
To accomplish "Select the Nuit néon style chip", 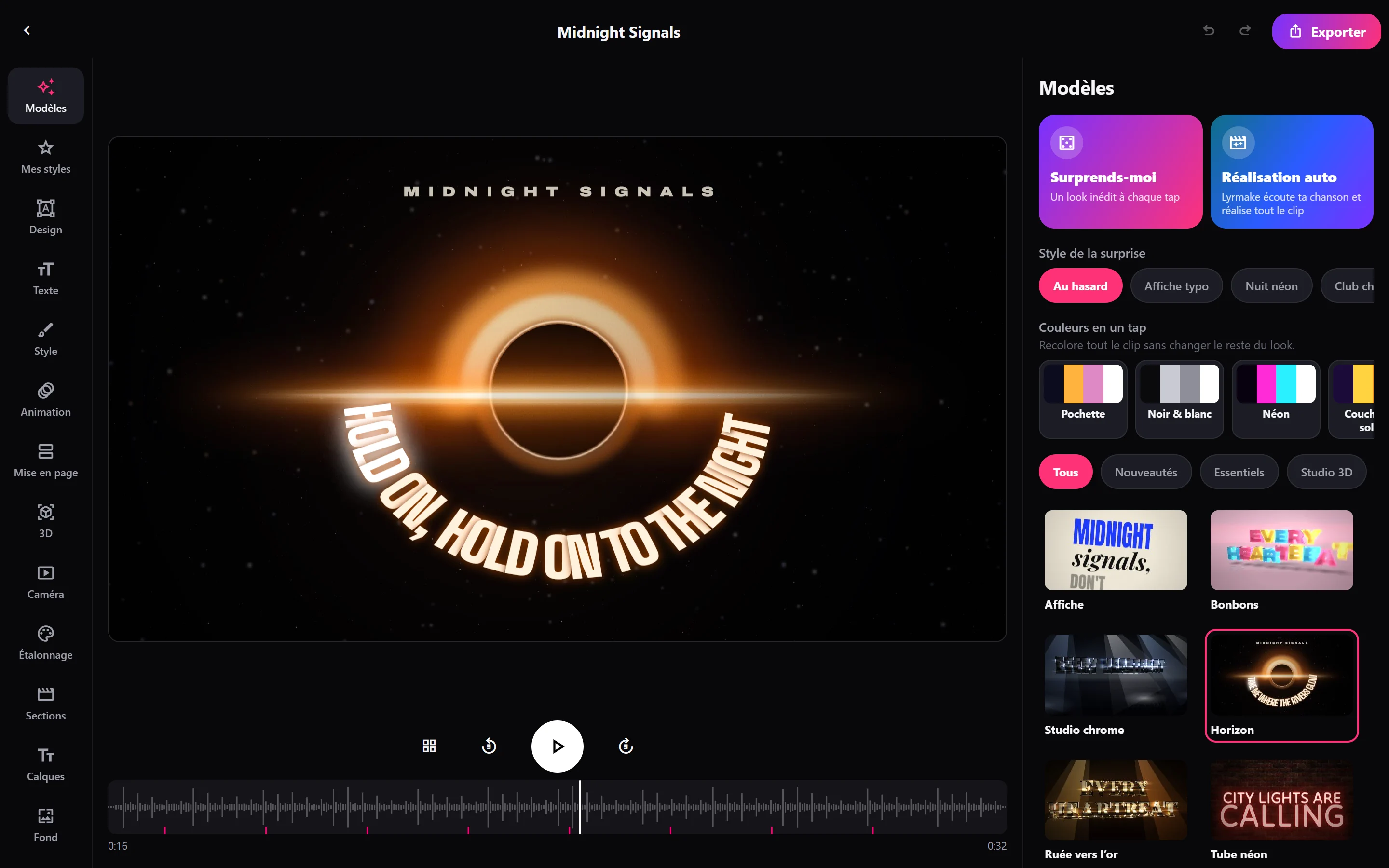I will pyautogui.click(x=1271, y=286).
